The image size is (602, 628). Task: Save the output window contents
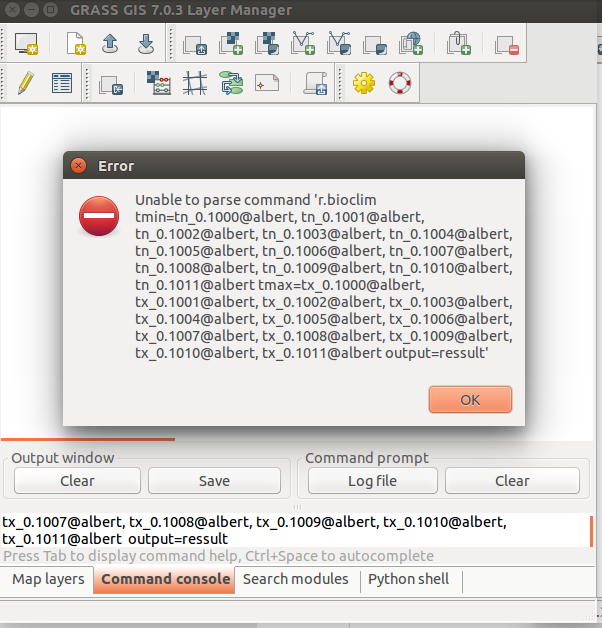click(x=214, y=481)
